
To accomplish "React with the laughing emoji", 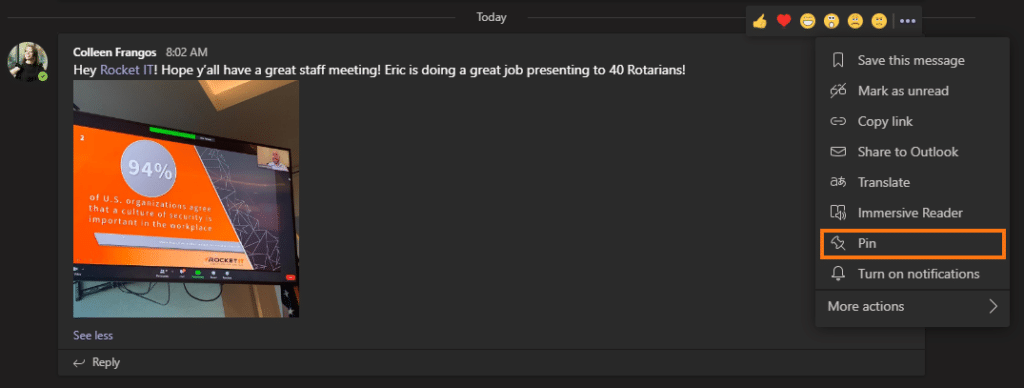I will coord(808,22).
